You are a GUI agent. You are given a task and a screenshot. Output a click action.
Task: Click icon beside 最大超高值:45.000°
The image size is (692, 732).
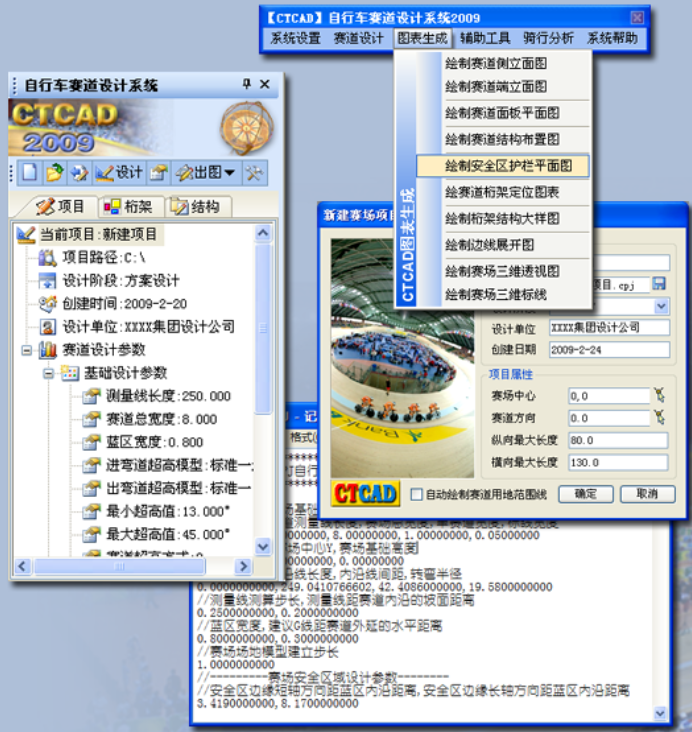92,534
